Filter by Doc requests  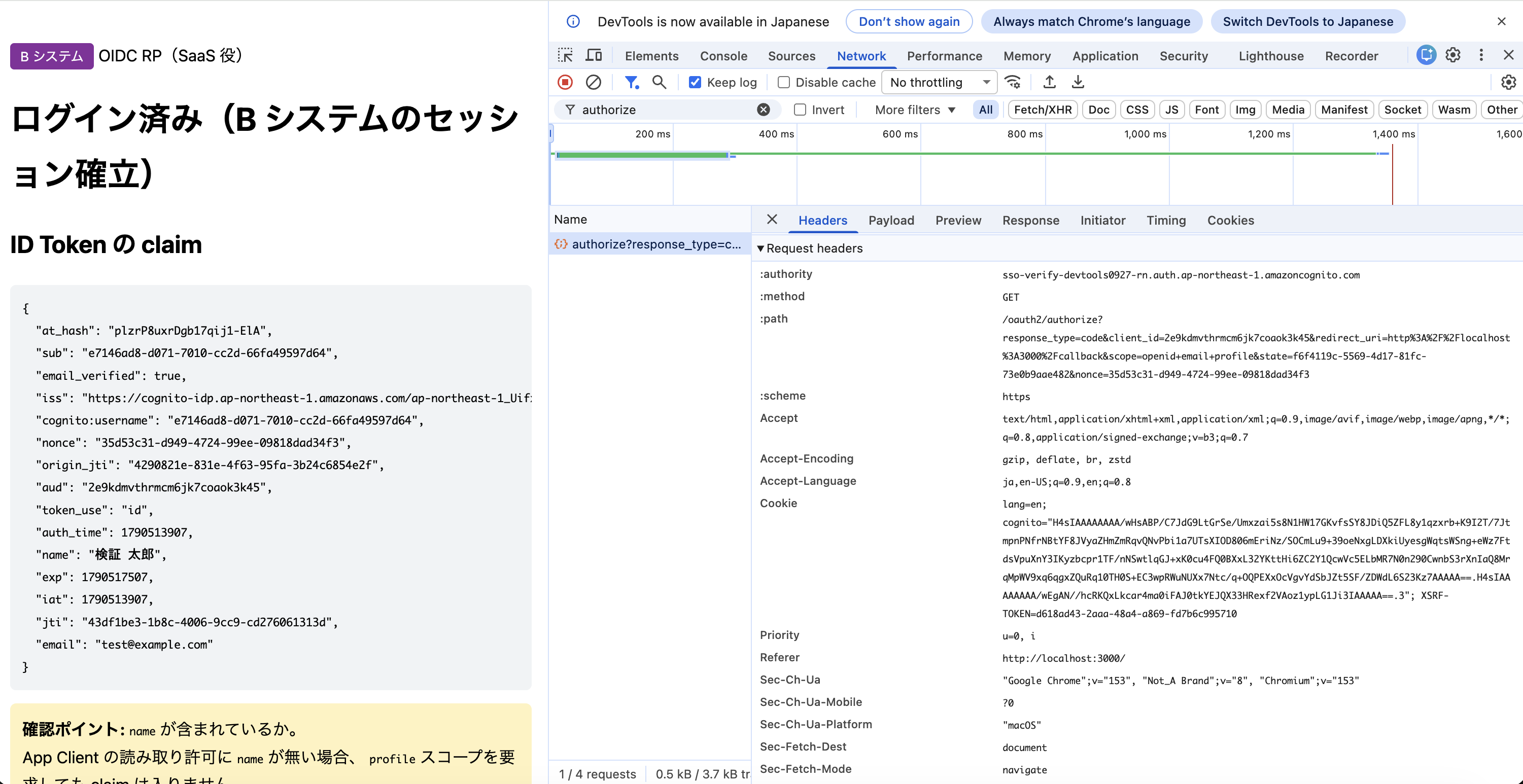[1098, 110]
